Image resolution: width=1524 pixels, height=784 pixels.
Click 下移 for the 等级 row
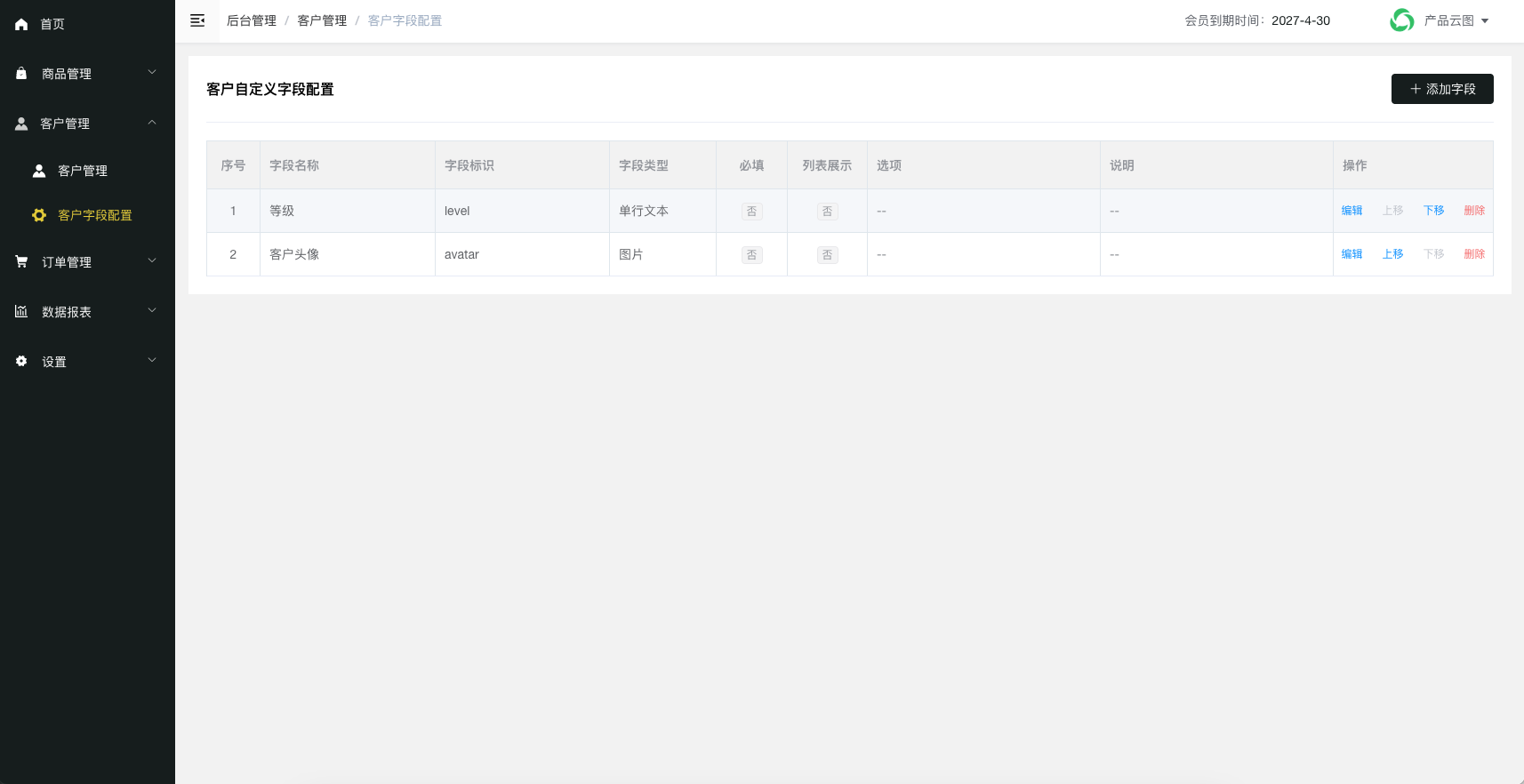(x=1433, y=211)
